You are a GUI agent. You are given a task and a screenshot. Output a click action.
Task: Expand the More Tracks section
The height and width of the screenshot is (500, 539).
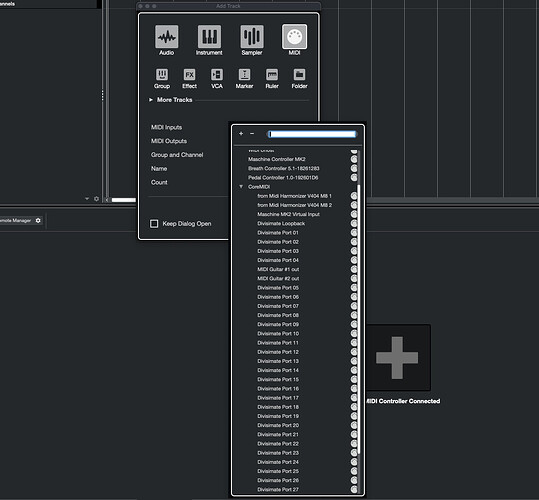click(x=151, y=100)
